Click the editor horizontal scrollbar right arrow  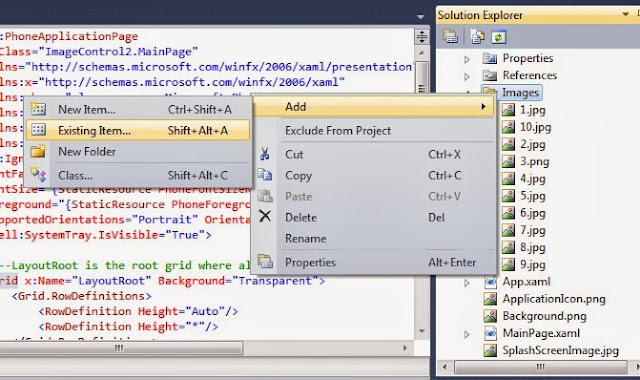[405, 348]
